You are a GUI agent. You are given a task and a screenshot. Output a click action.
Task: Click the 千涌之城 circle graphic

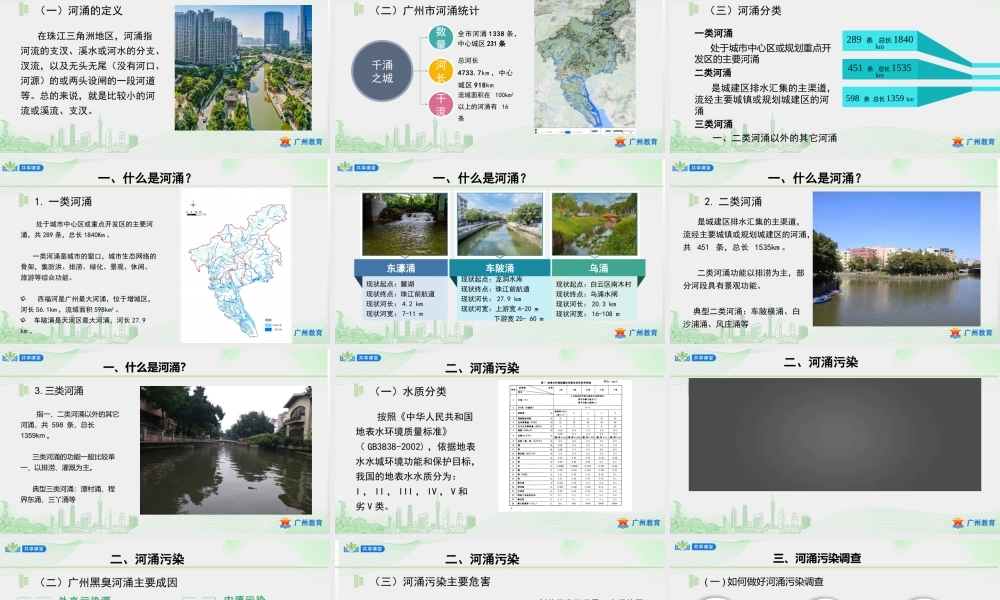click(x=385, y=70)
